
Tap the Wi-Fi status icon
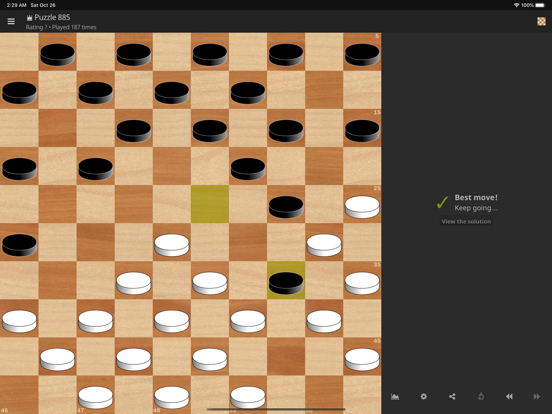coord(516,5)
